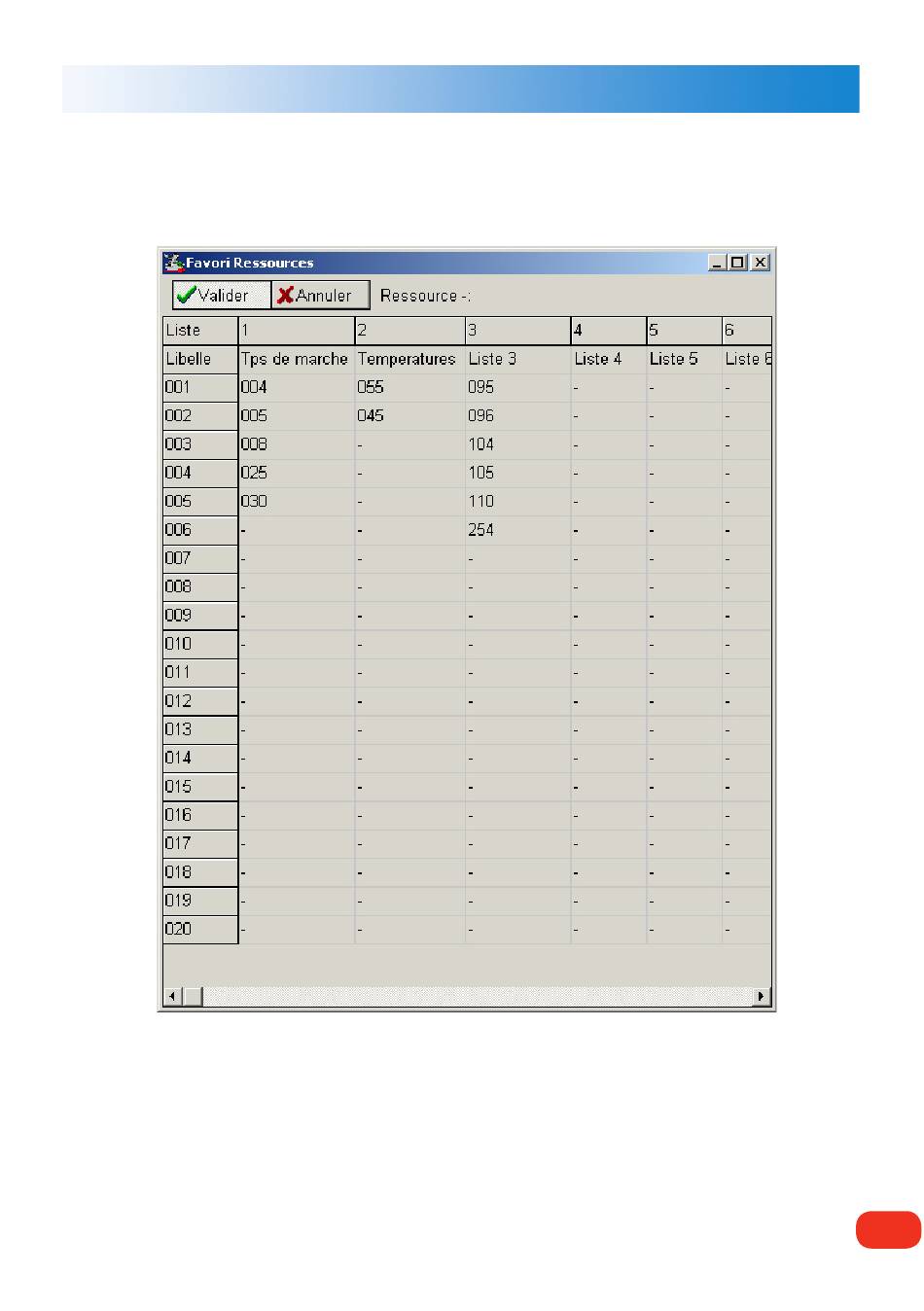The height and width of the screenshot is (1311, 924).
Task: Select column header 2
Action: pos(410,331)
